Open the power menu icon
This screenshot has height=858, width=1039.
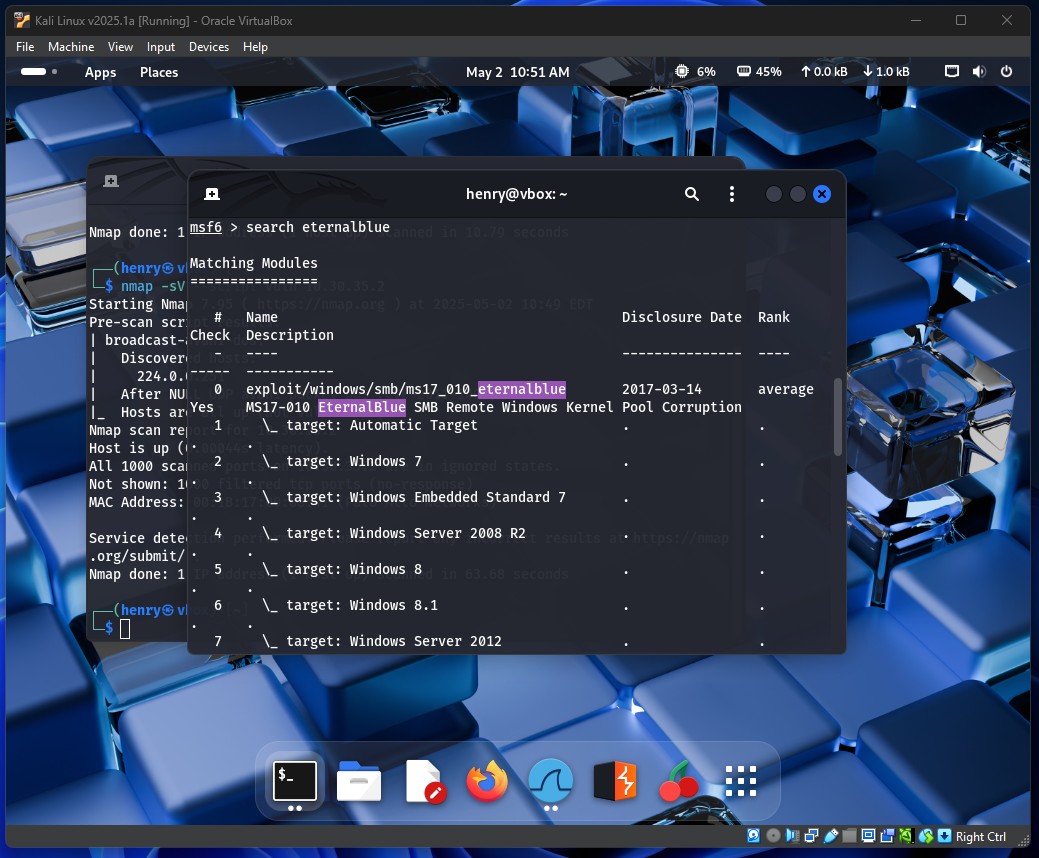point(1007,71)
